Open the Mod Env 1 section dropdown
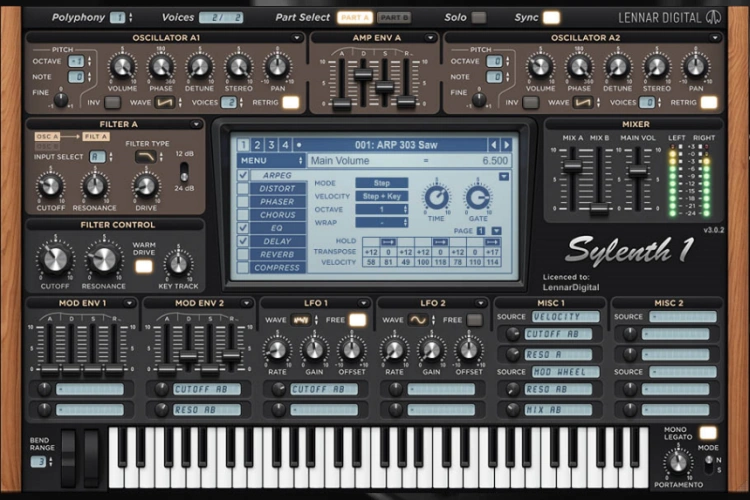The image size is (750, 500). (129, 303)
